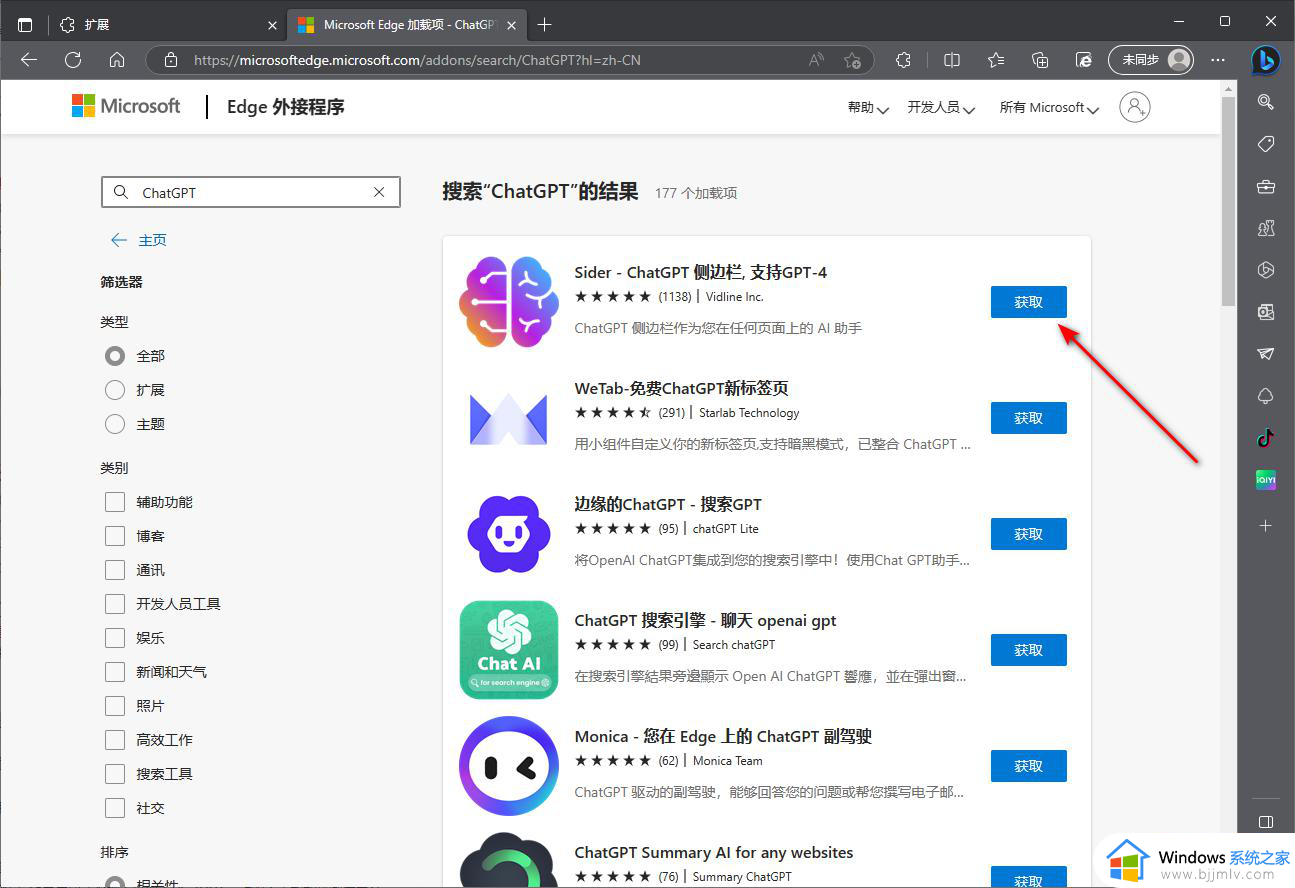Toggle split screen view icon

pyautogui.click(x=952, y=60)
